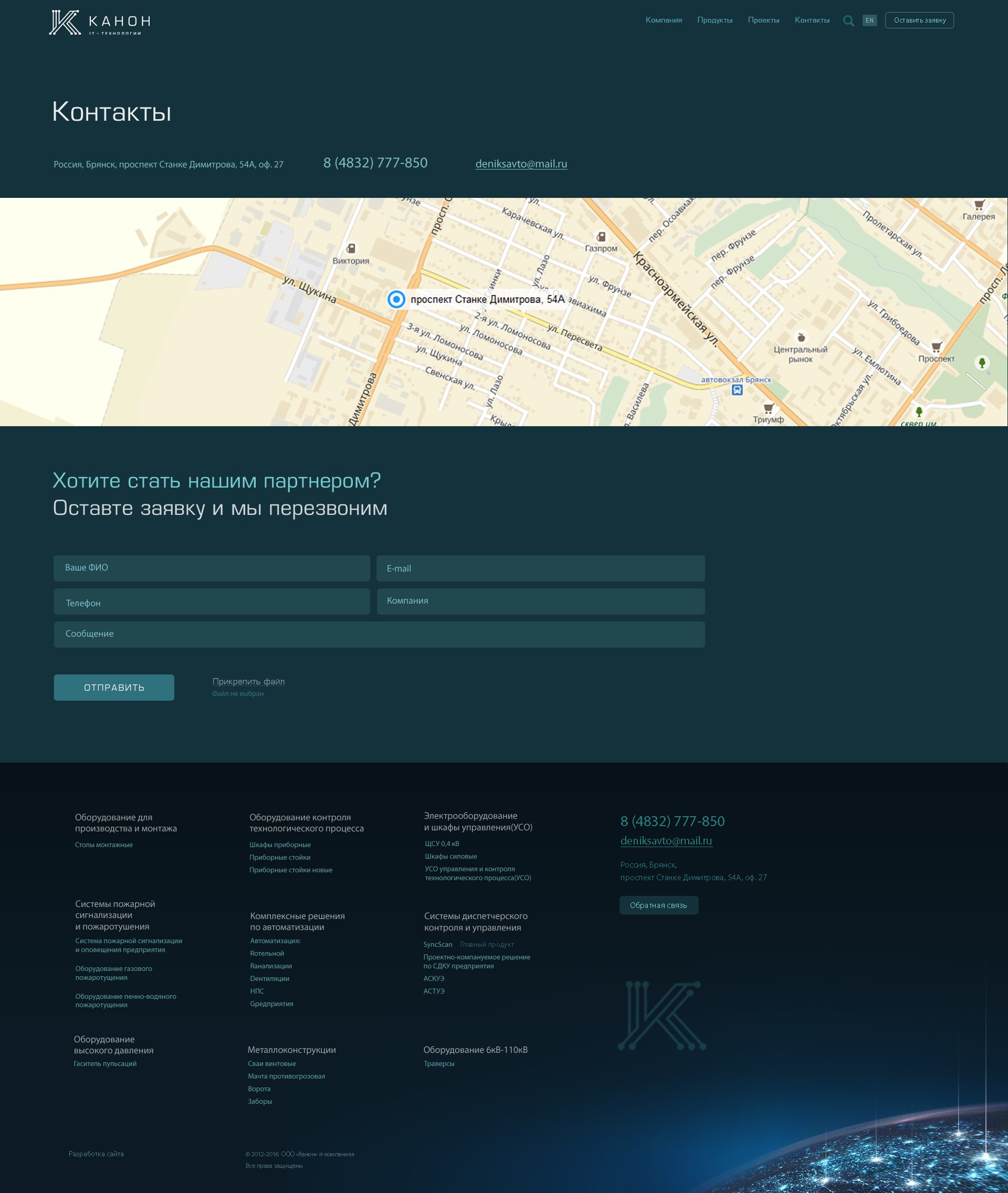Focus the Ваше ФИО input field
Image resolution: width=1008 pixels, height=1193 pixels.
pos(212,568)
